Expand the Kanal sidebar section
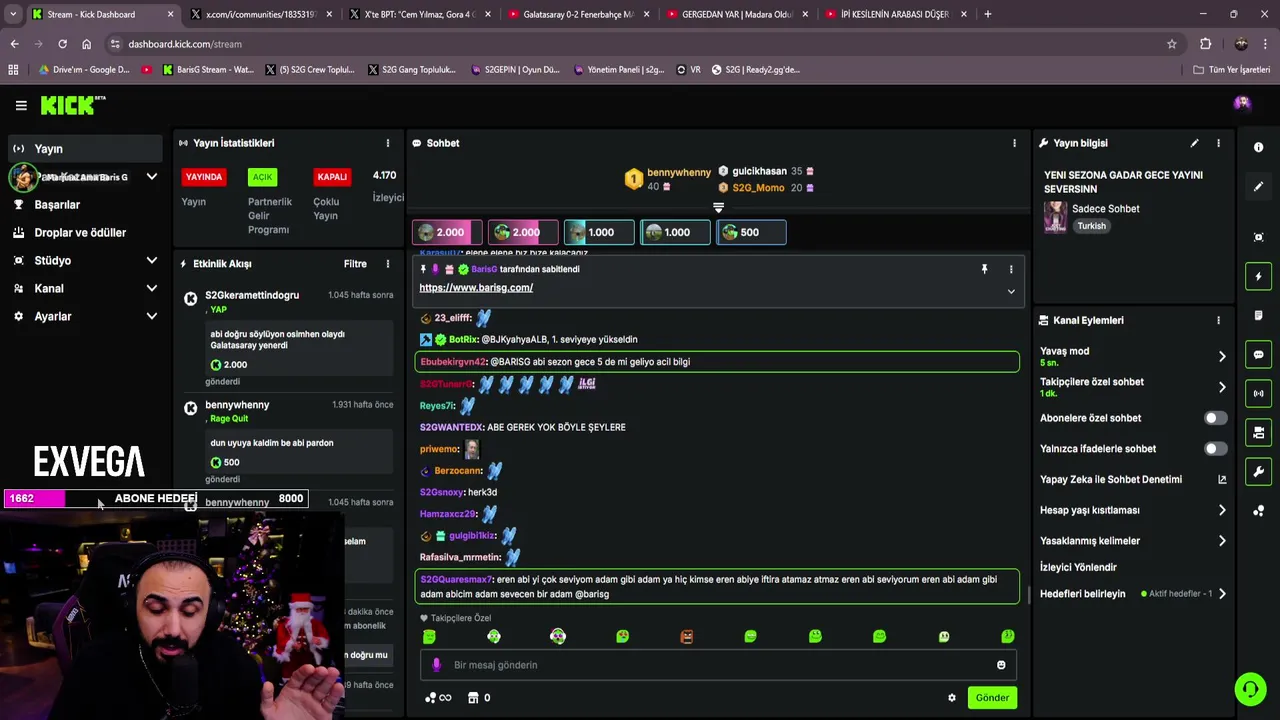 [x=151, y=288]
